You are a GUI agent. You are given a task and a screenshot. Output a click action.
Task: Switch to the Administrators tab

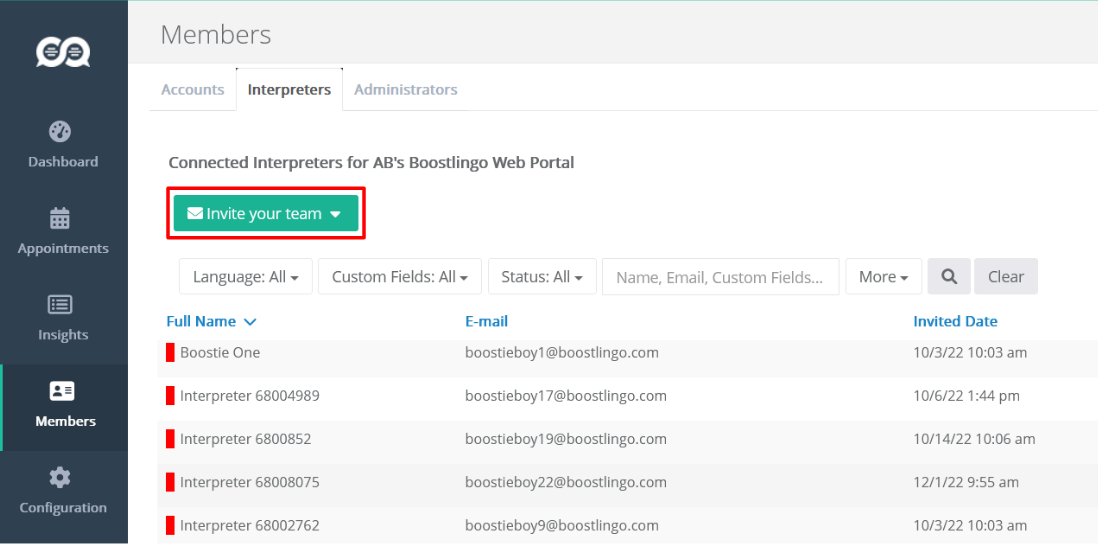click(405, 90)
